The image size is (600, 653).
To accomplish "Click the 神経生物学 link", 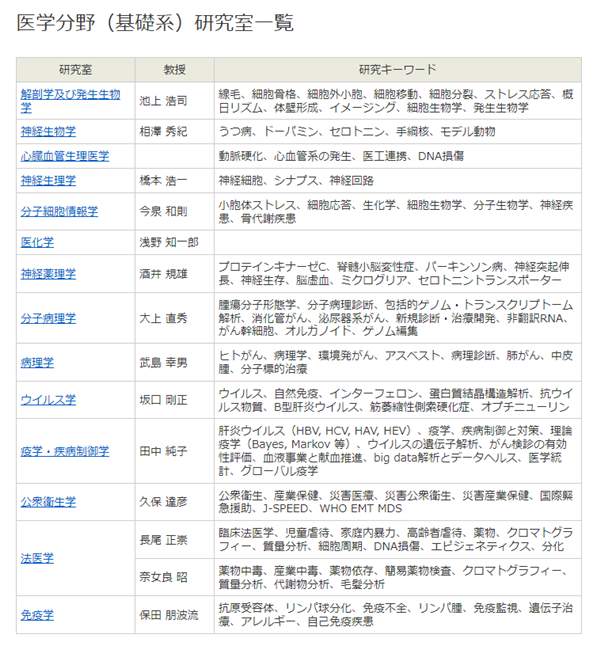I will click(x=48, y=131).
